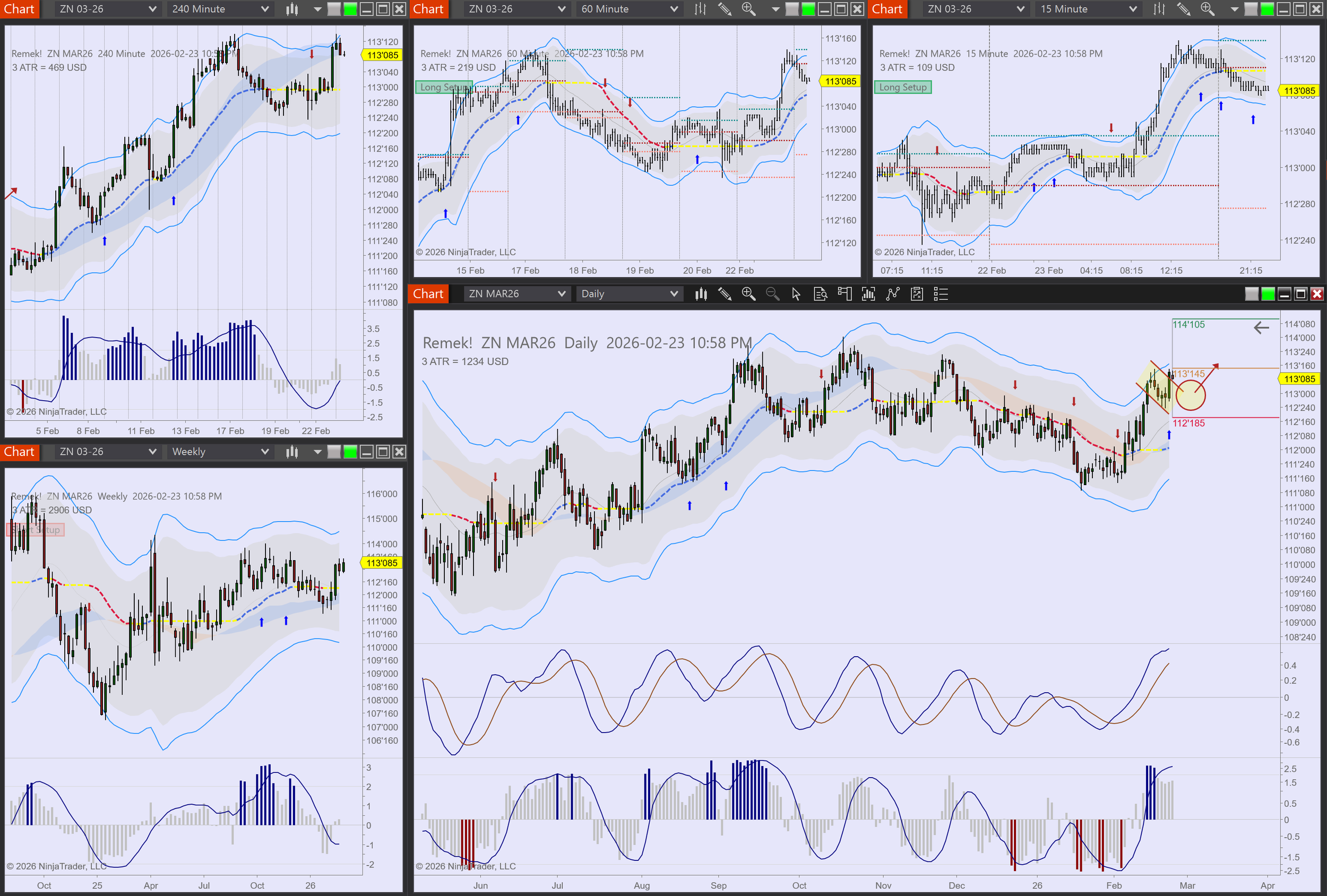1327x896 pixels.
Task: Toggle the green instrument link on 15 Minute chart
Action: pos(1266,9)
